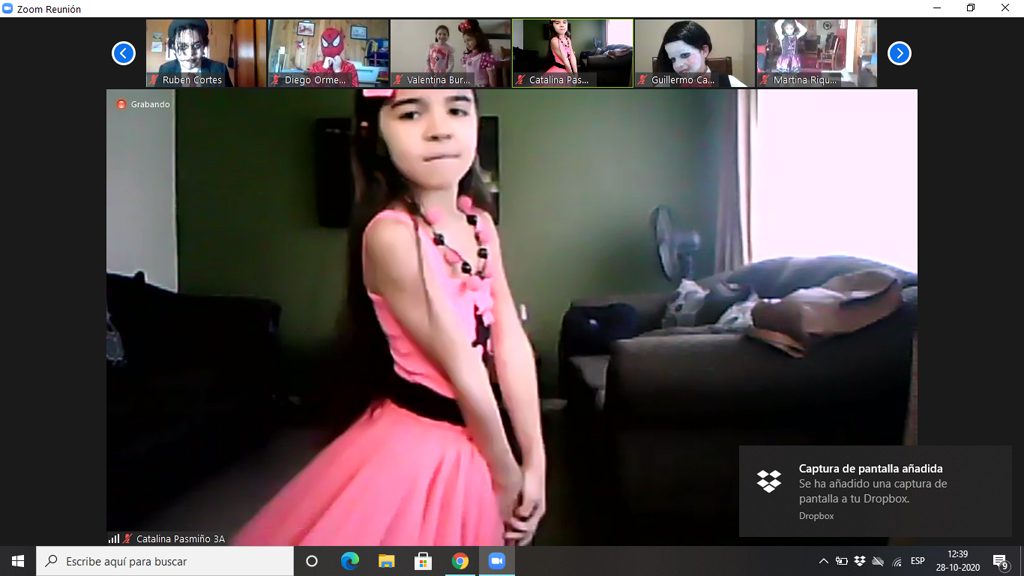Open Microsoft Edge from taskbar
1024x576 pixels.
click(350, 561)
